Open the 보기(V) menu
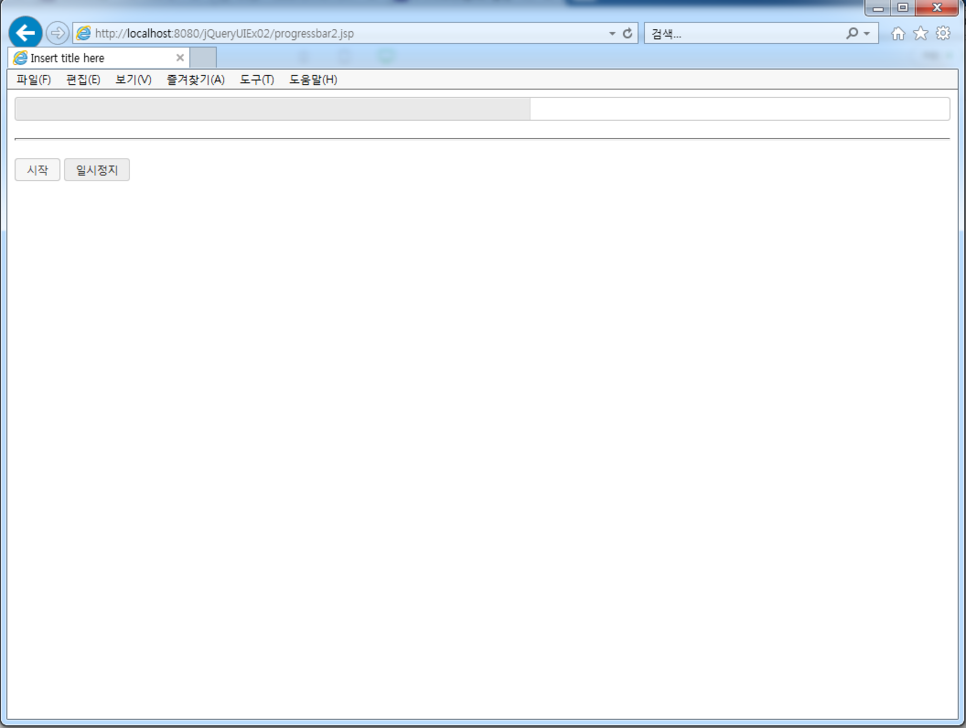Image resolution: width=966 pixels, height=728 pixels. point(133,79)
